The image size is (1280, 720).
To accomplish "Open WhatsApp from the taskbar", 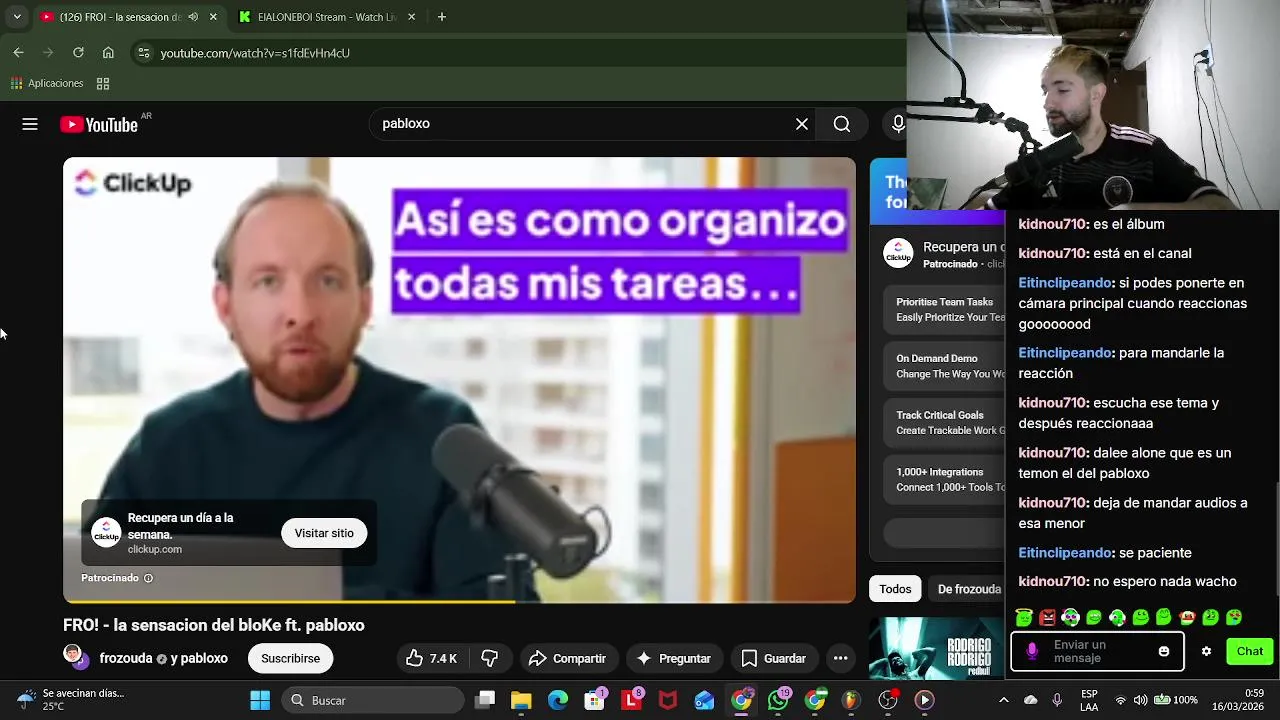I will 778,700.
